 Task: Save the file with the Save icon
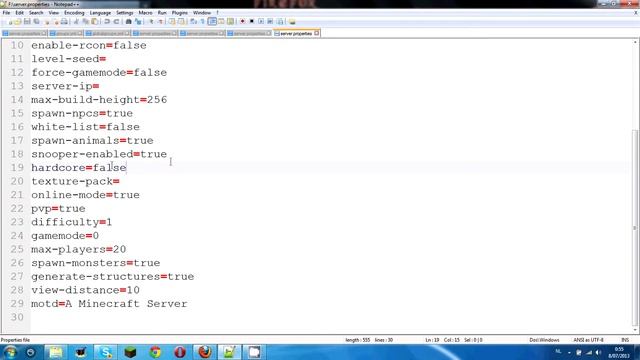tap(27, 21)
